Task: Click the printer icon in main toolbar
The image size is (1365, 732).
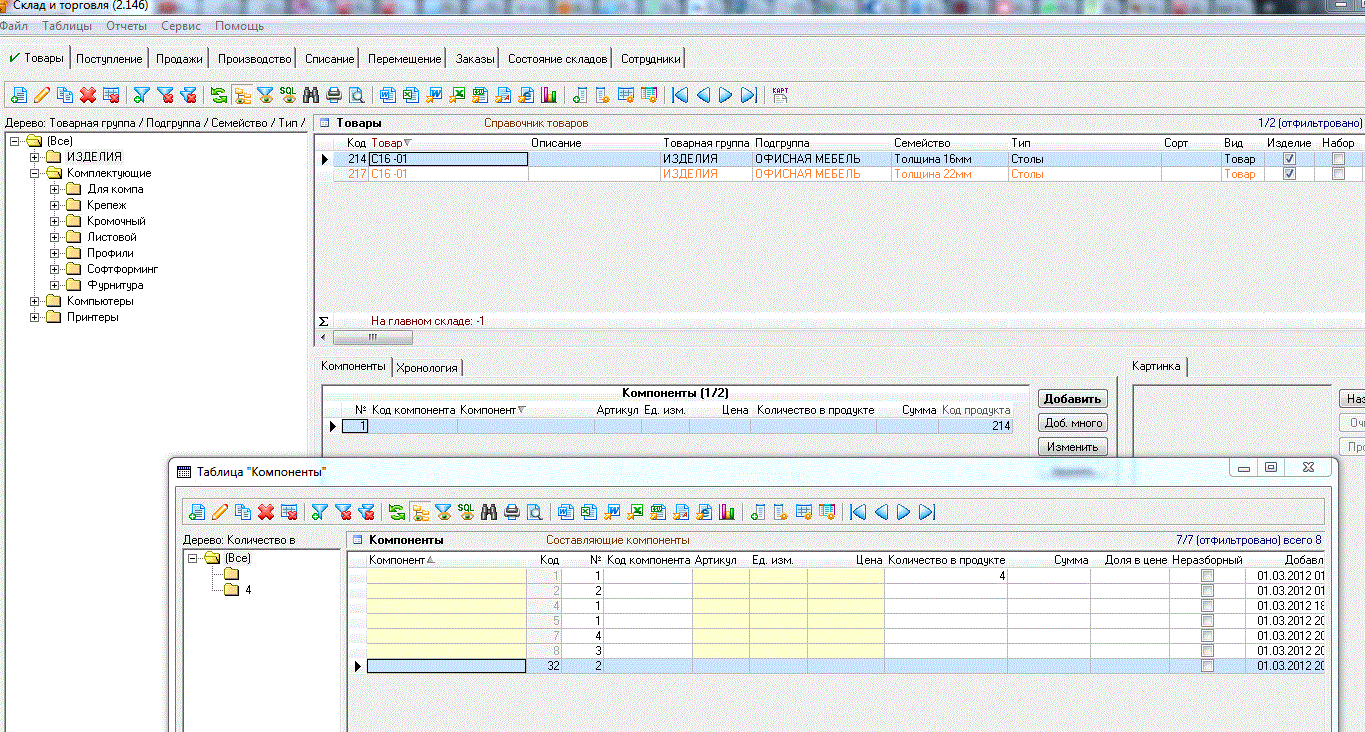Action: click(x=334, y=96)
